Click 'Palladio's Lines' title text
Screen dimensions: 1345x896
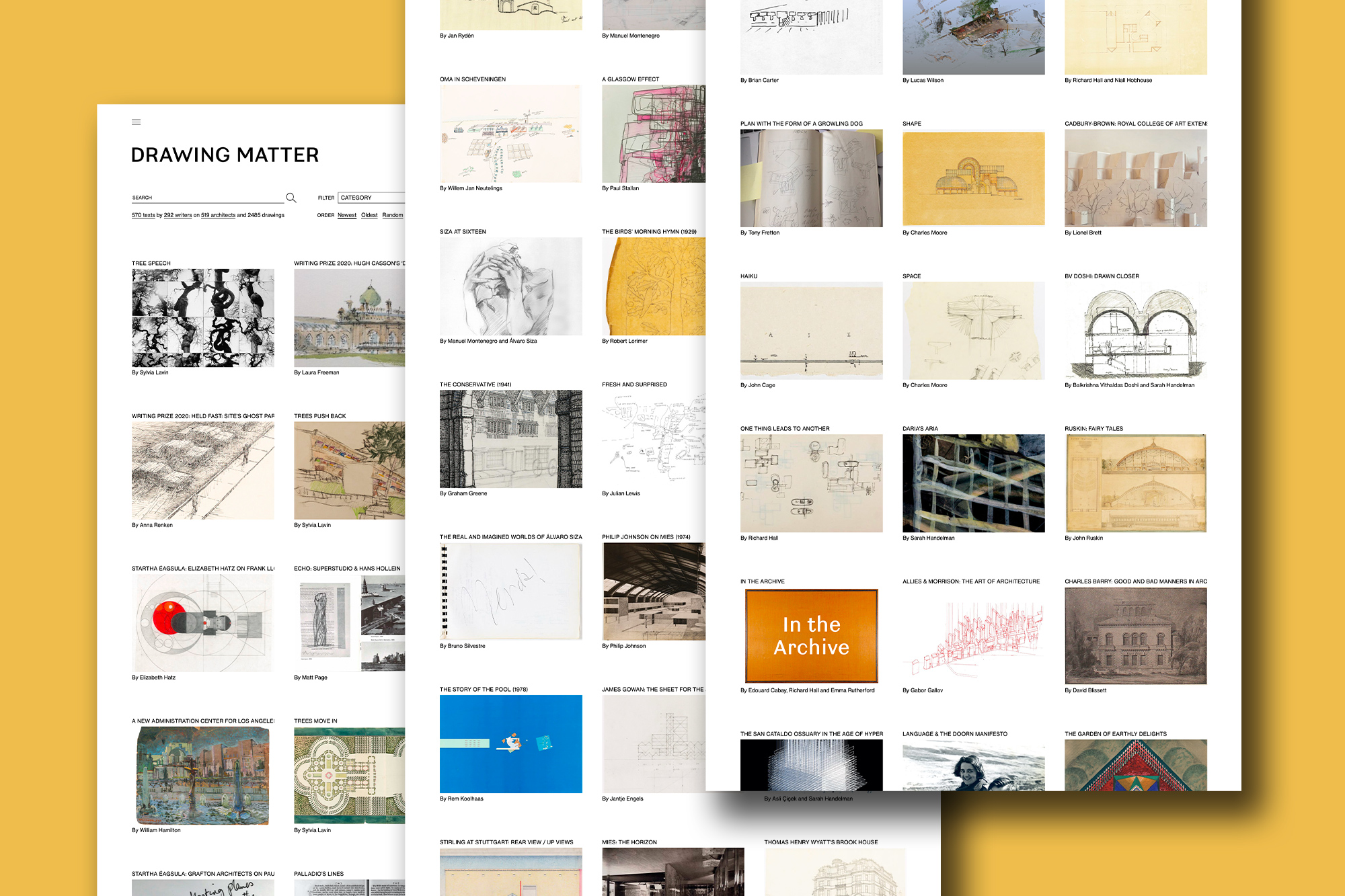coord(319,874)
